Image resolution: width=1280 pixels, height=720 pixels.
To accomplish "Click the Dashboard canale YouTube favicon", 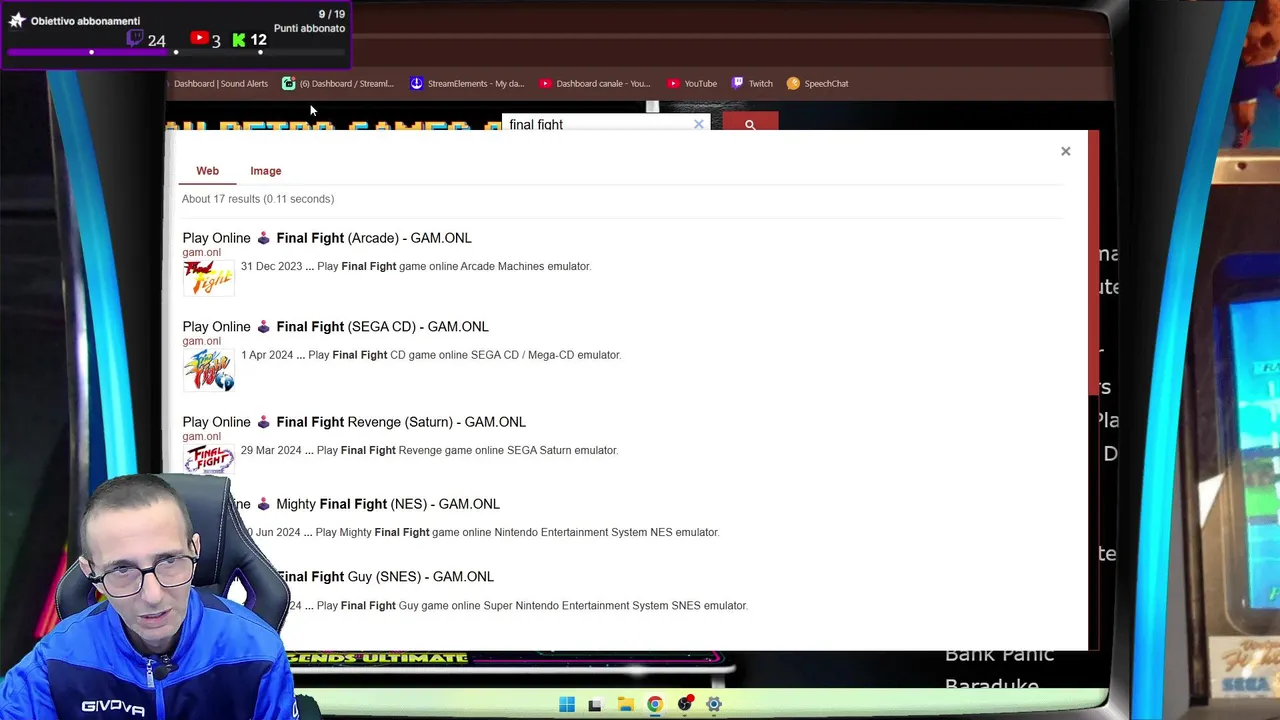I will click(x=545, y=84).
